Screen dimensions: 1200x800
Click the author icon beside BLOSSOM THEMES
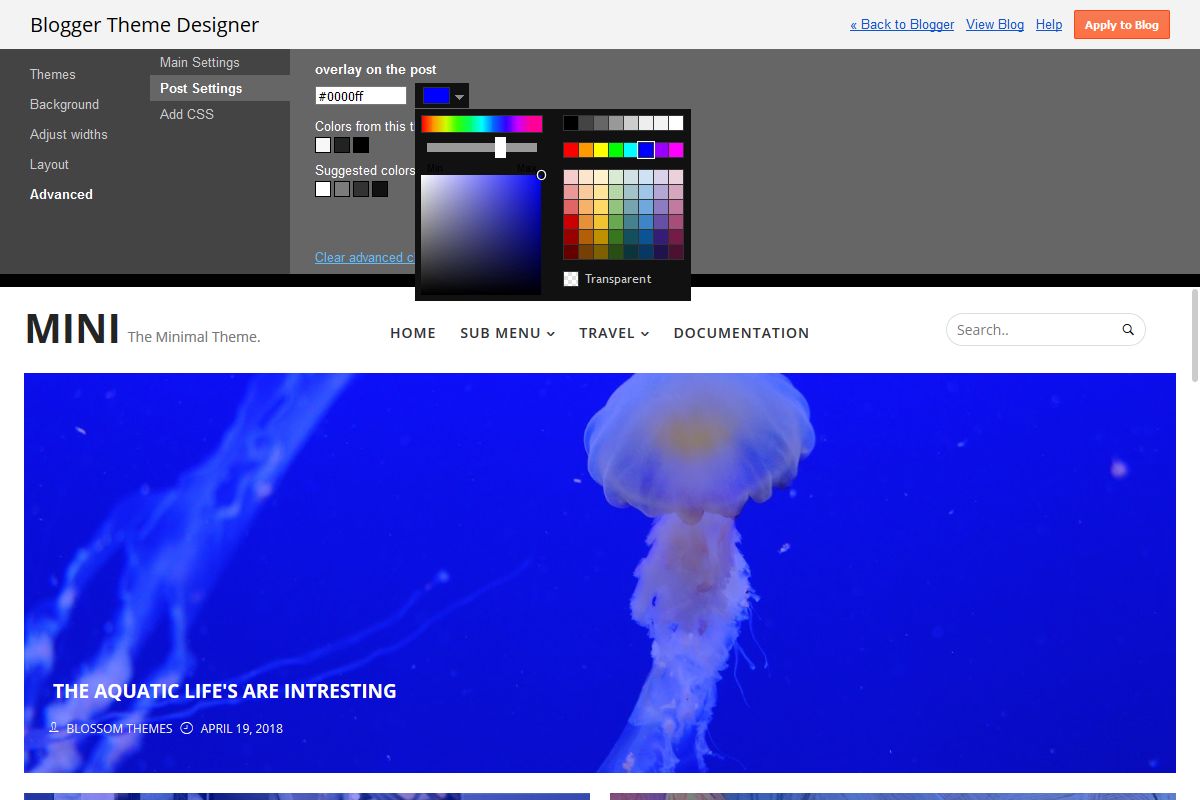[54, 728]
